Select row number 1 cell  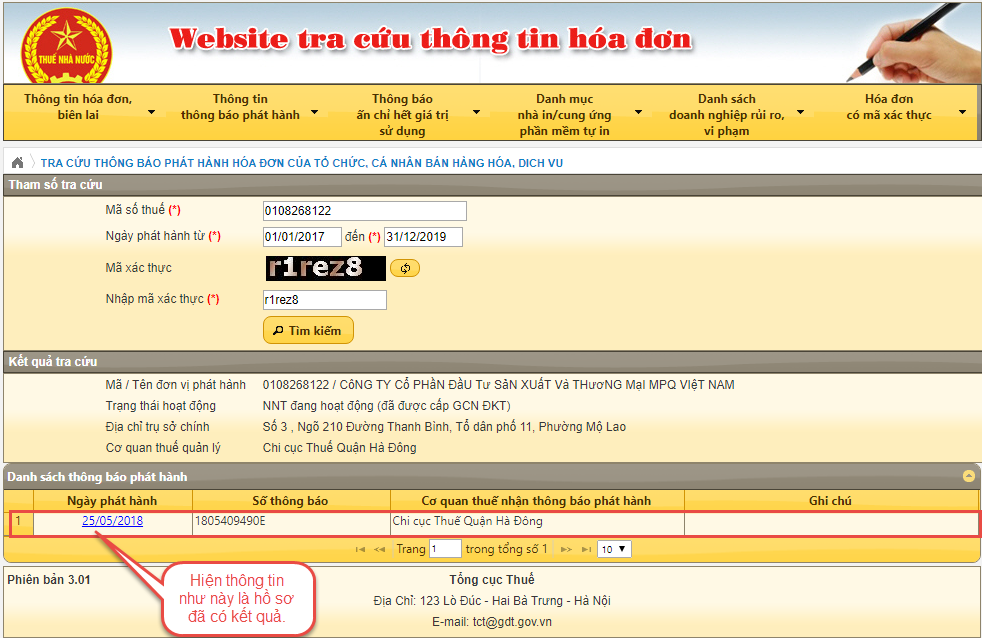(x=19, y=521)
